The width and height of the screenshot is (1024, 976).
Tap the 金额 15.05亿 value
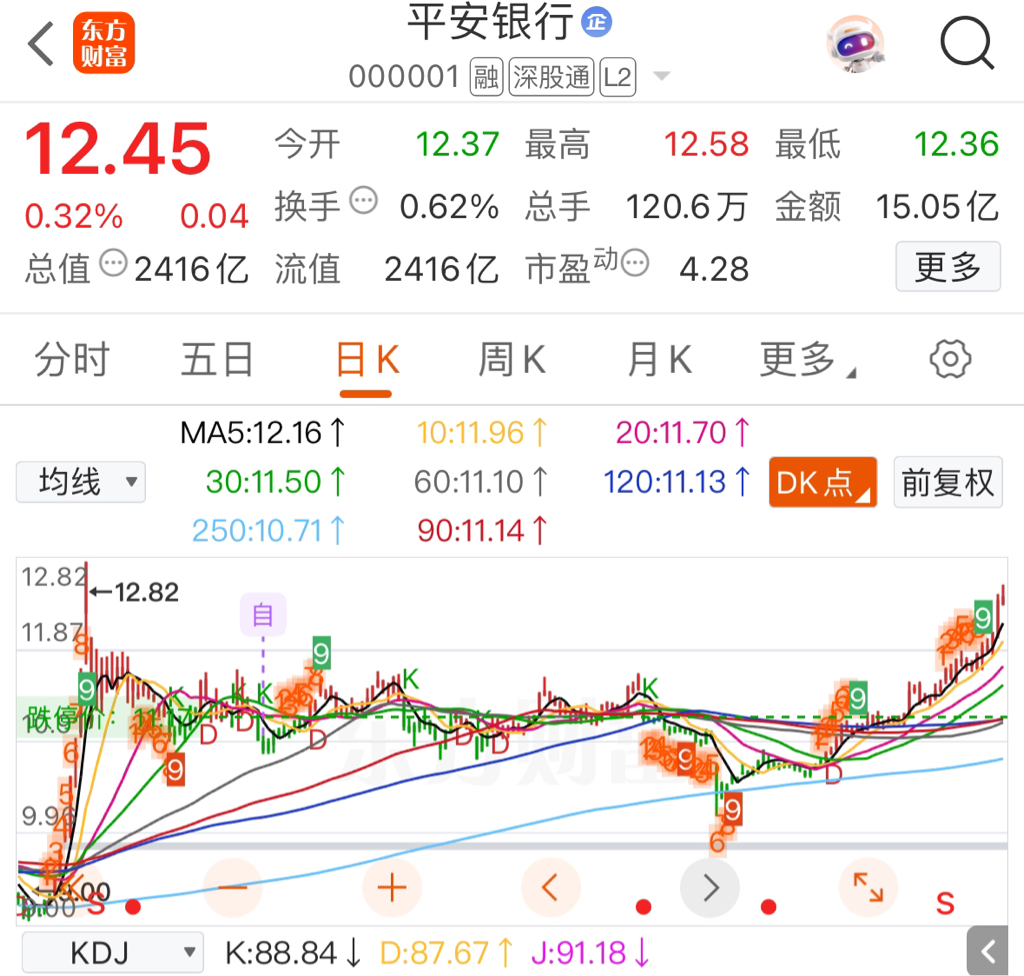(x=937, y=207)
